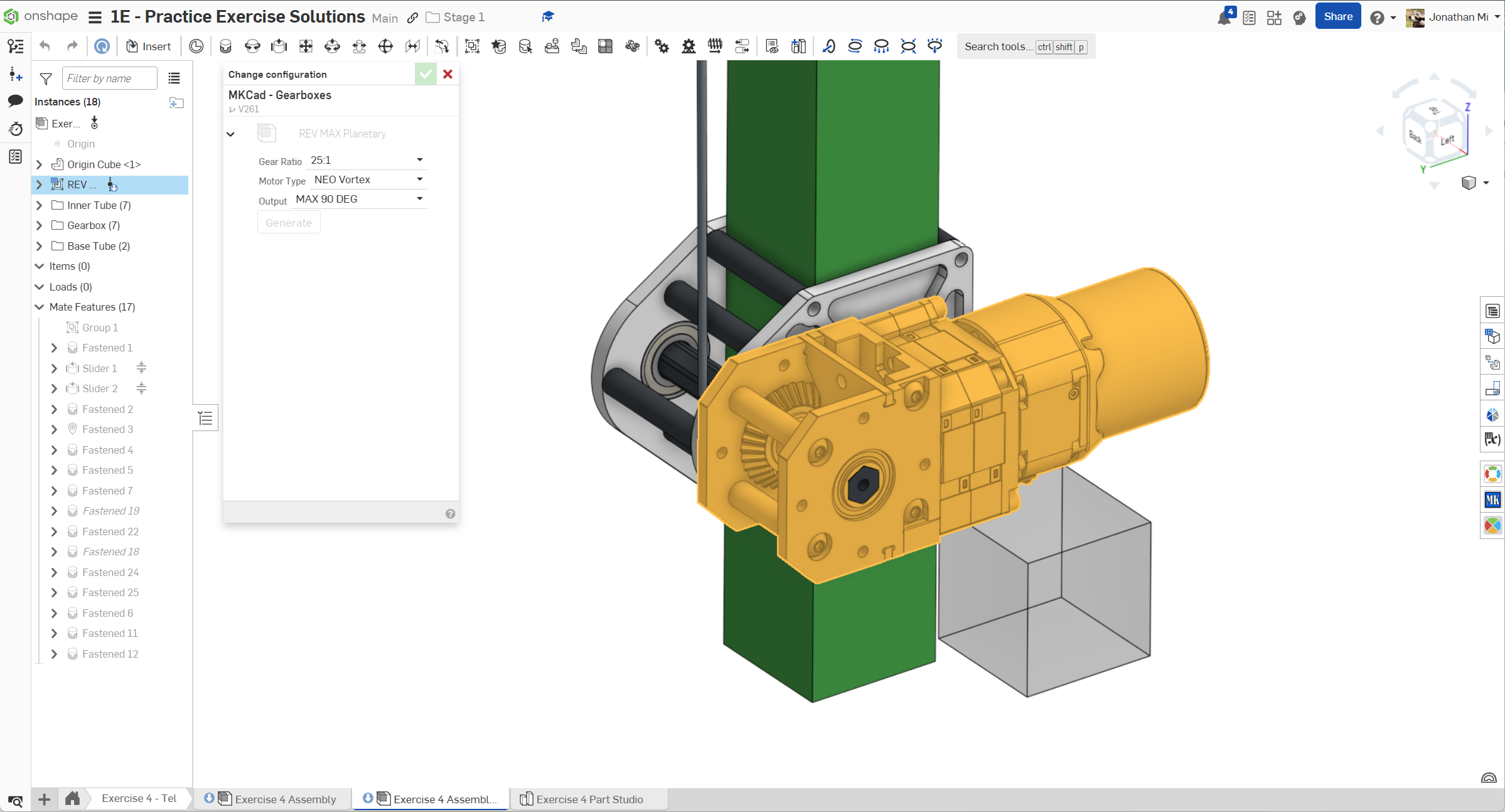Toggle the collapsed feature list panel
This screenshot has width=1505, height=812.
click(x=205, y=418)
